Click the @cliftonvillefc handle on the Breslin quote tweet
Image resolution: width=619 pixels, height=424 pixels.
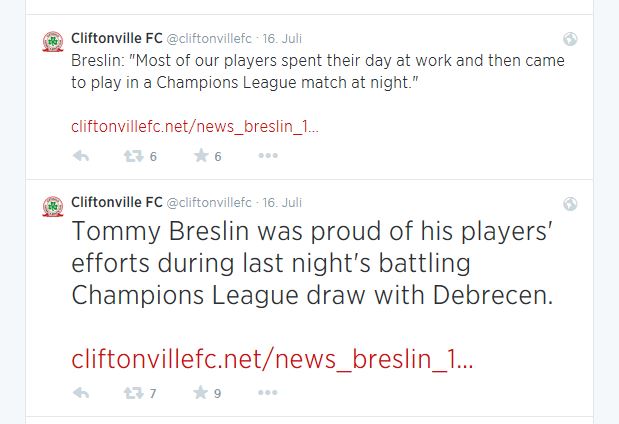point(209,39)
